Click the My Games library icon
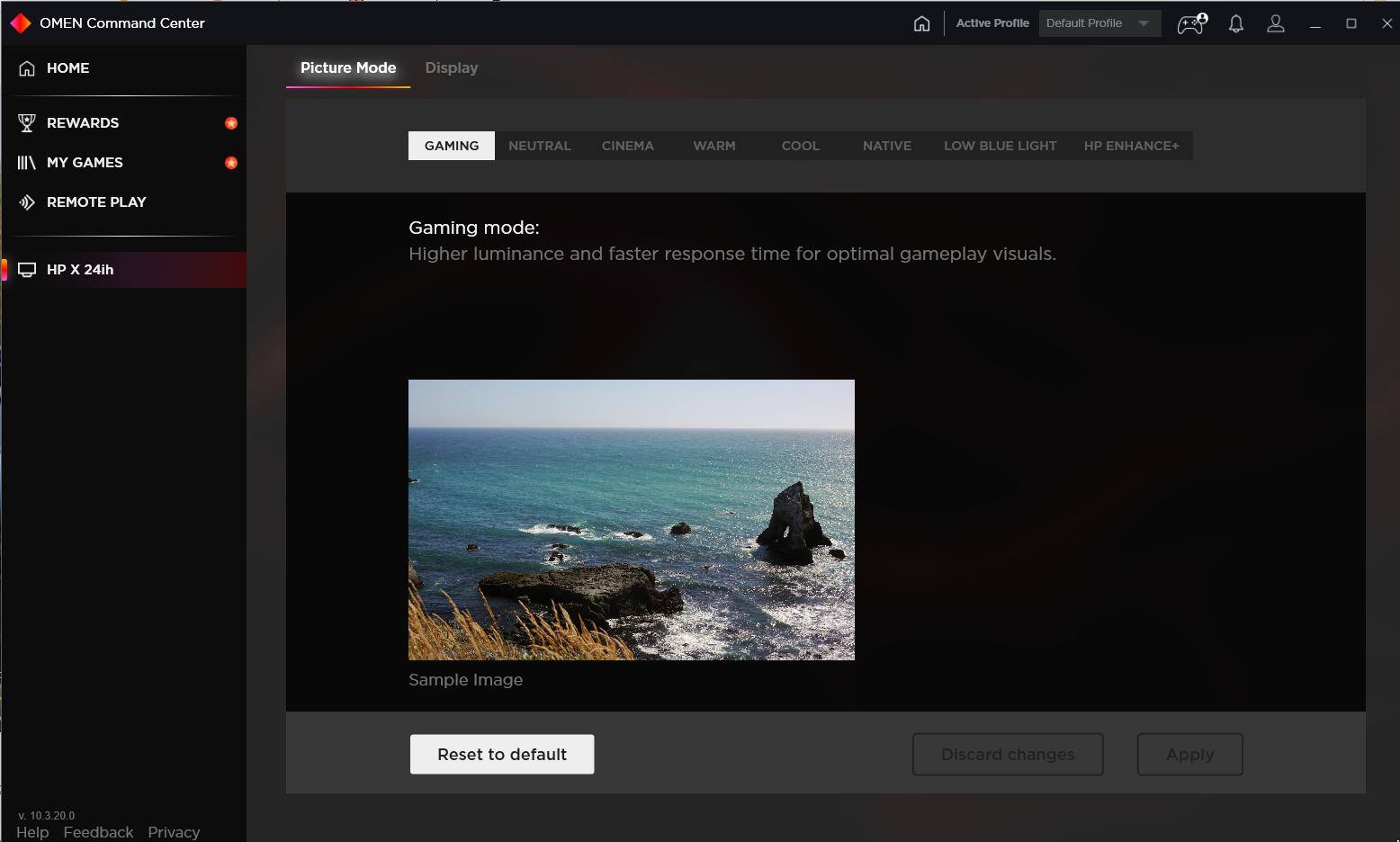This screenshot has height=842, width=1400. tap(27, 163)
